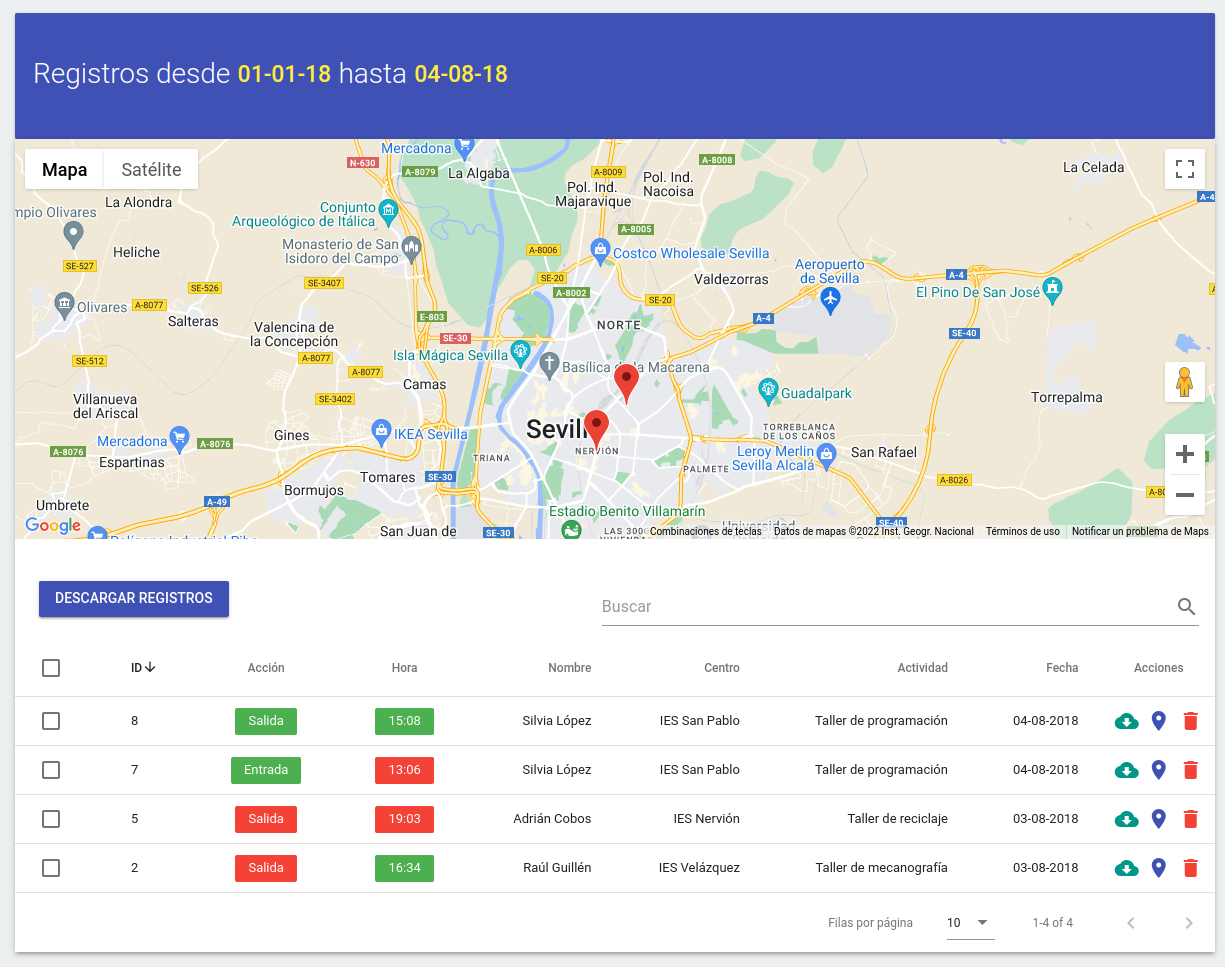Click the 16:34 time badge
The image size is (1225, 967).
coord(404,868)
